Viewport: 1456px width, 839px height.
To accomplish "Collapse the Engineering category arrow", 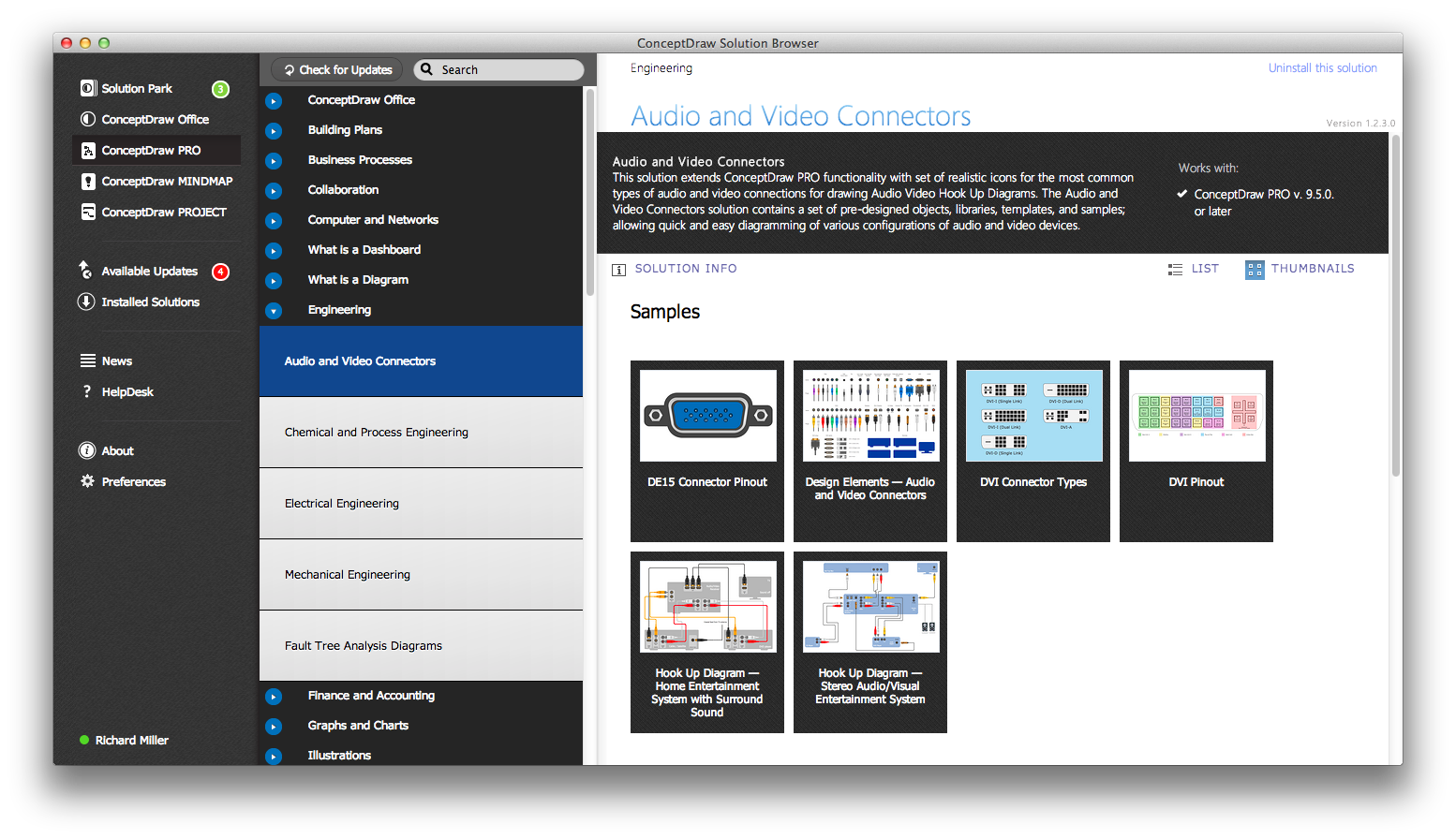I will click(274, 311).
